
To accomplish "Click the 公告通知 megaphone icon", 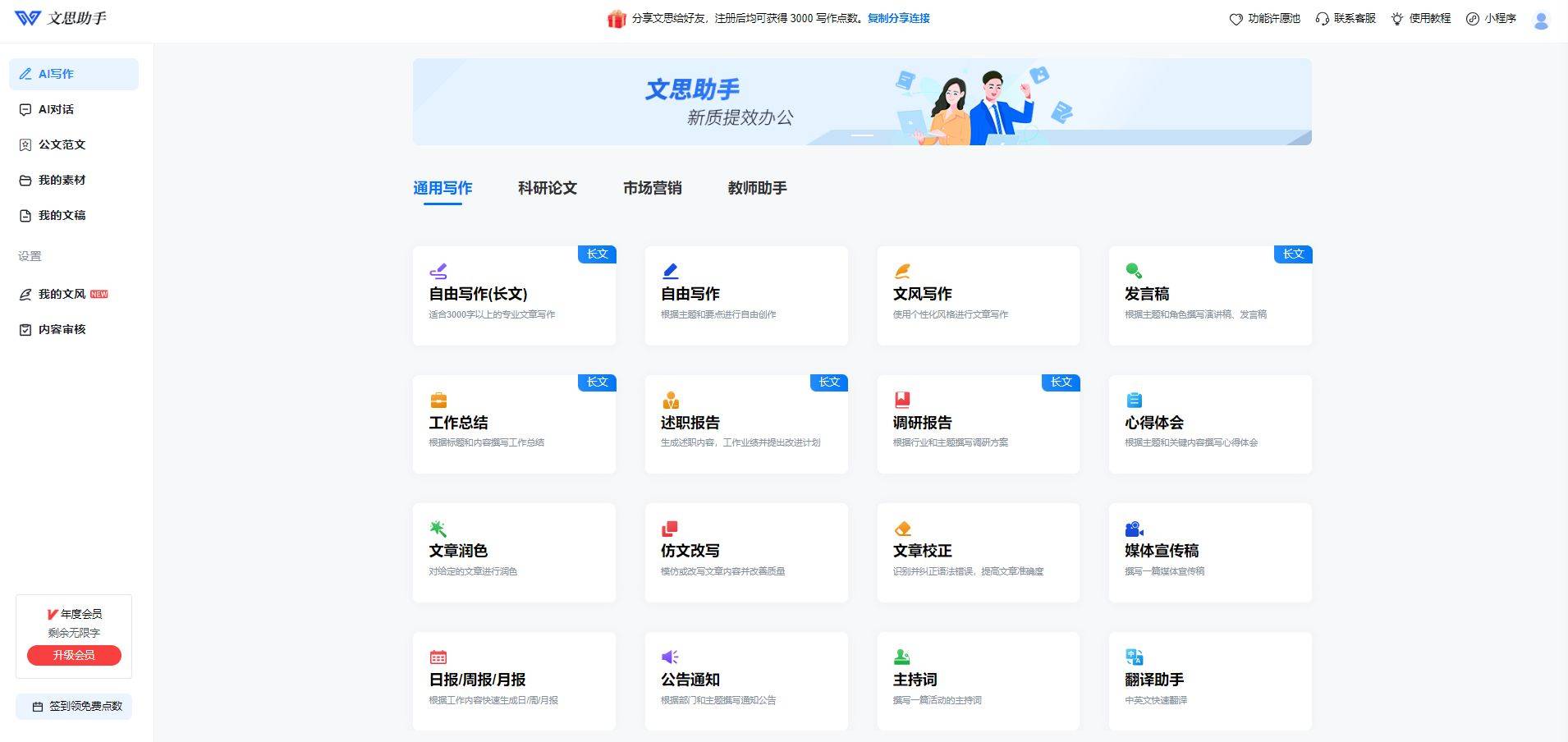I will point(670,657).
